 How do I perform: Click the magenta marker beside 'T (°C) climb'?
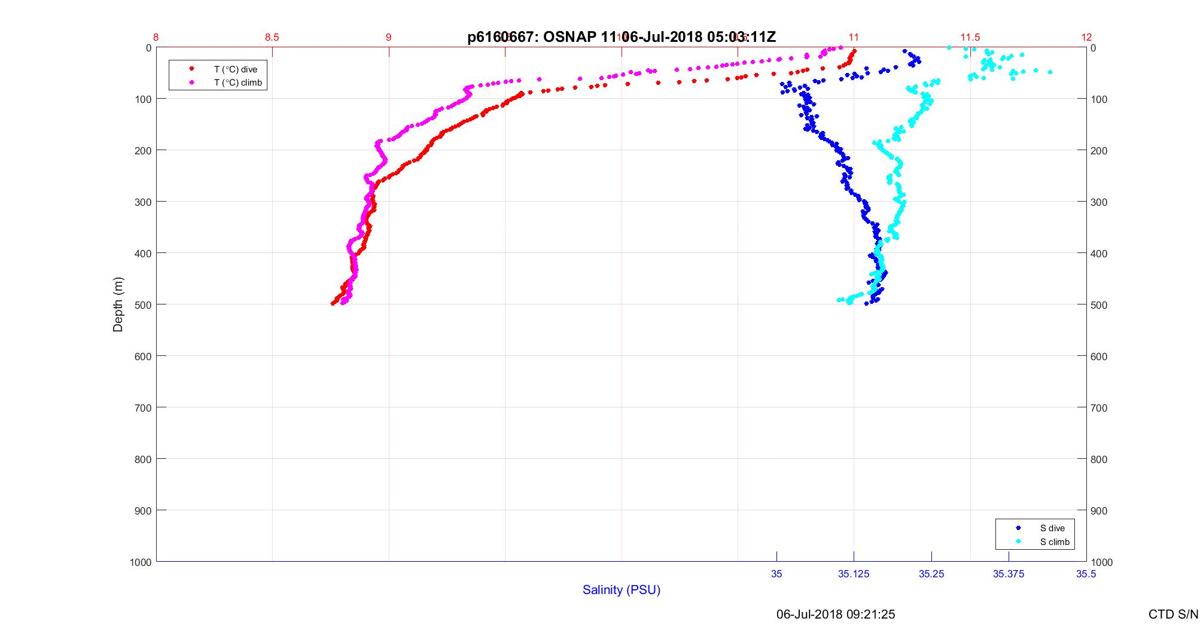pos(191,81)
